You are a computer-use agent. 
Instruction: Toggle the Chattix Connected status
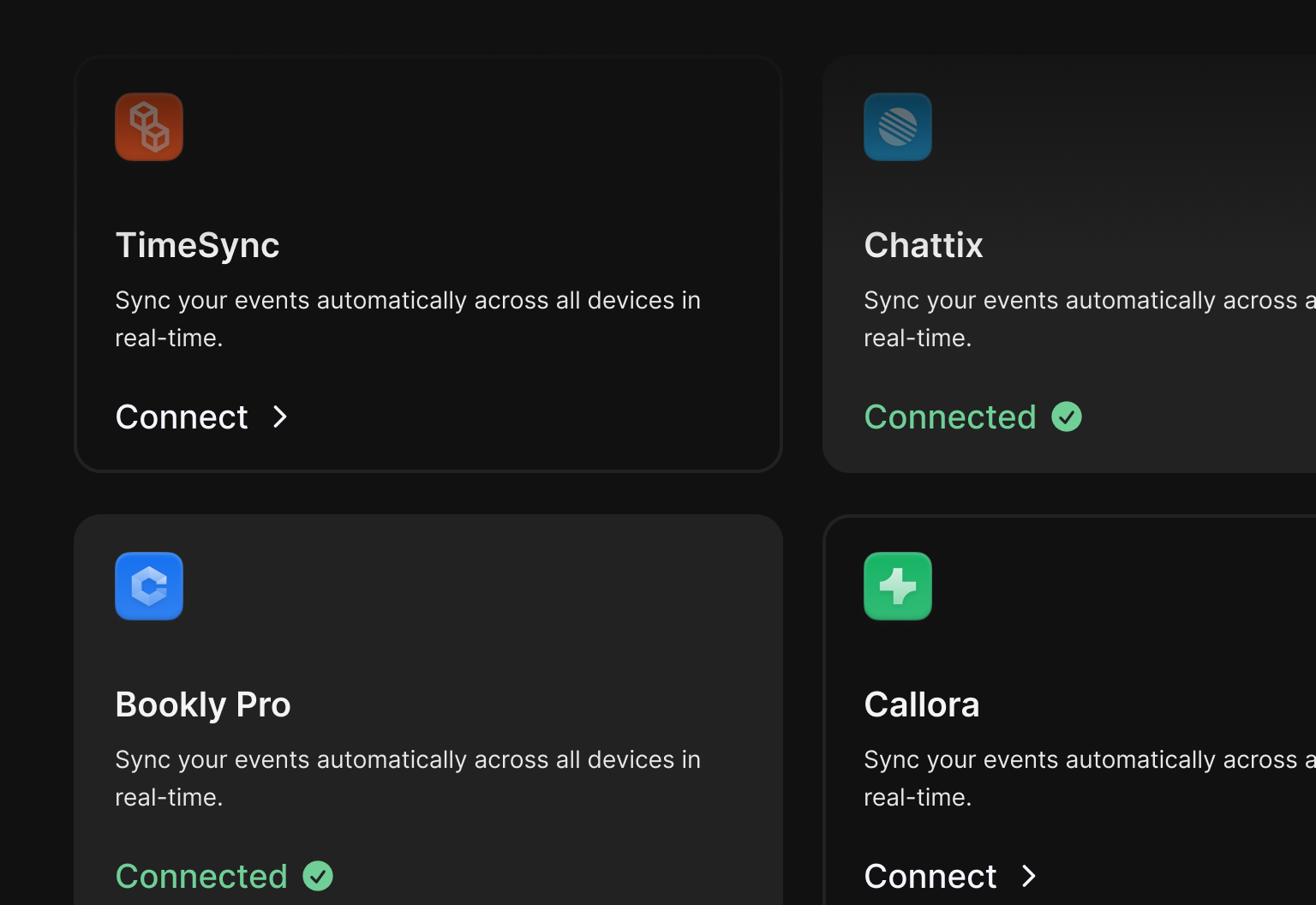coord(950,417)
